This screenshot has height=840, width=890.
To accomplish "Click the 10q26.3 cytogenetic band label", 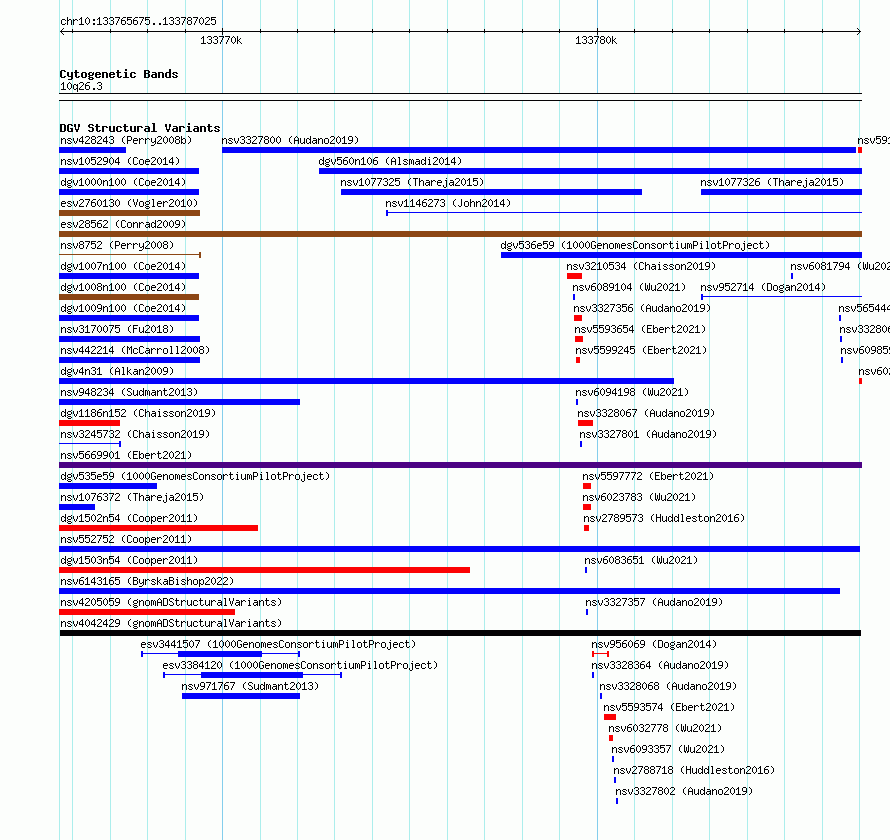I will 81,86.
